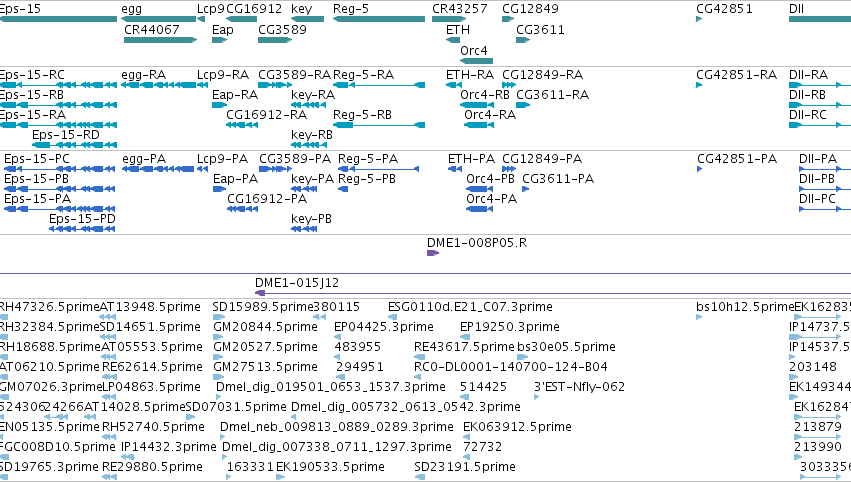Click the Reg-5-RB transcript
851x482 pixels.
pyautogui.click(x=379, y=125)
